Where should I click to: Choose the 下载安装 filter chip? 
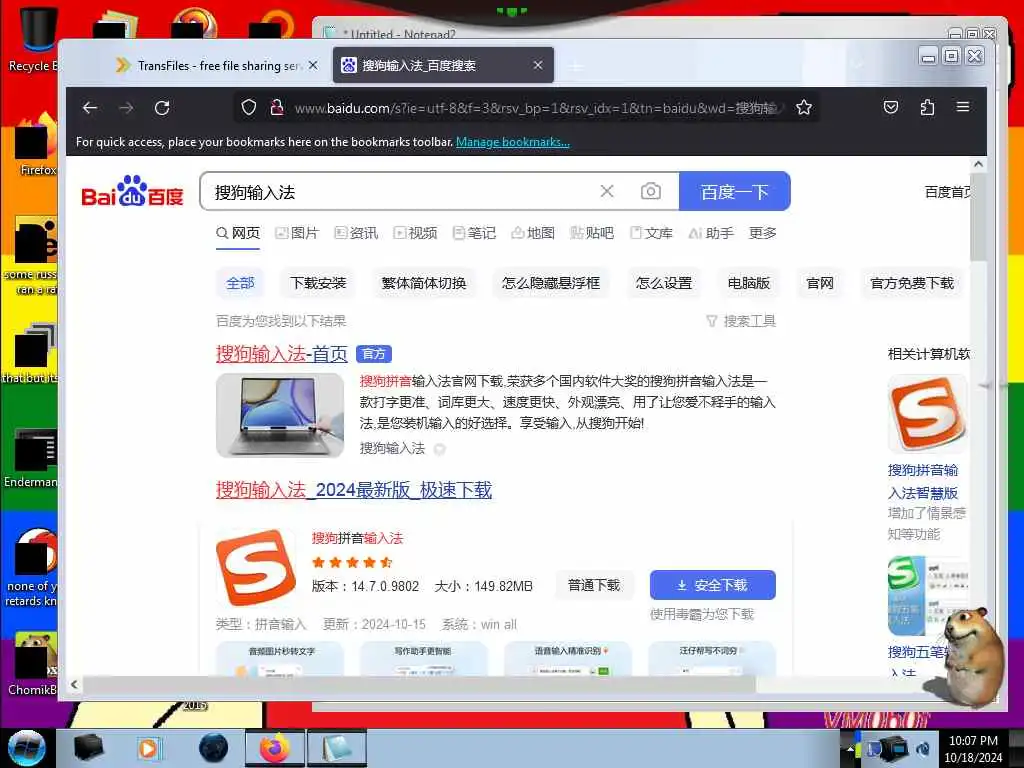318,283
